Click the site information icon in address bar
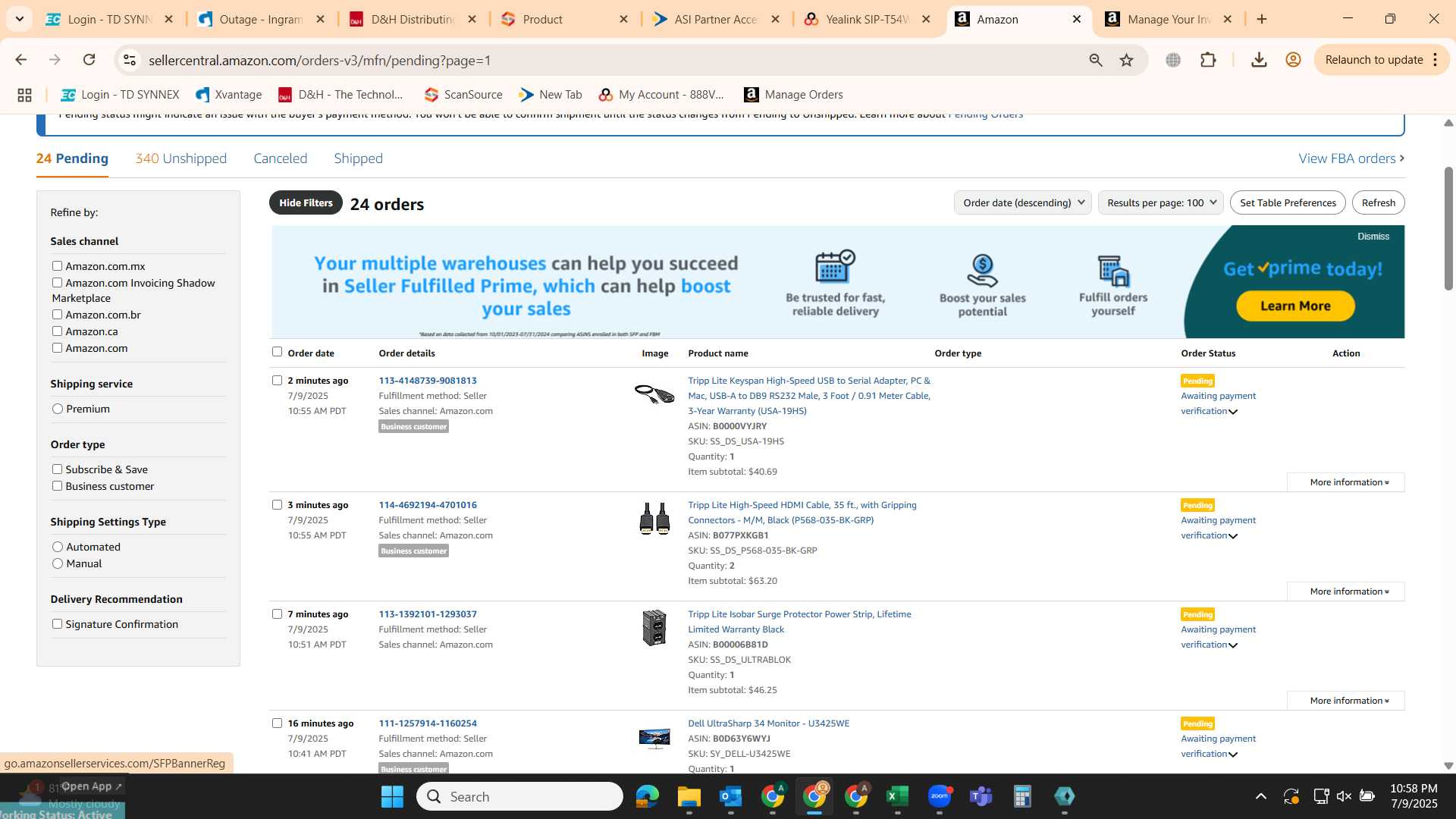The height and width of the screenshot is (819, 1456). pyautogui.click(x=130, y=60)
